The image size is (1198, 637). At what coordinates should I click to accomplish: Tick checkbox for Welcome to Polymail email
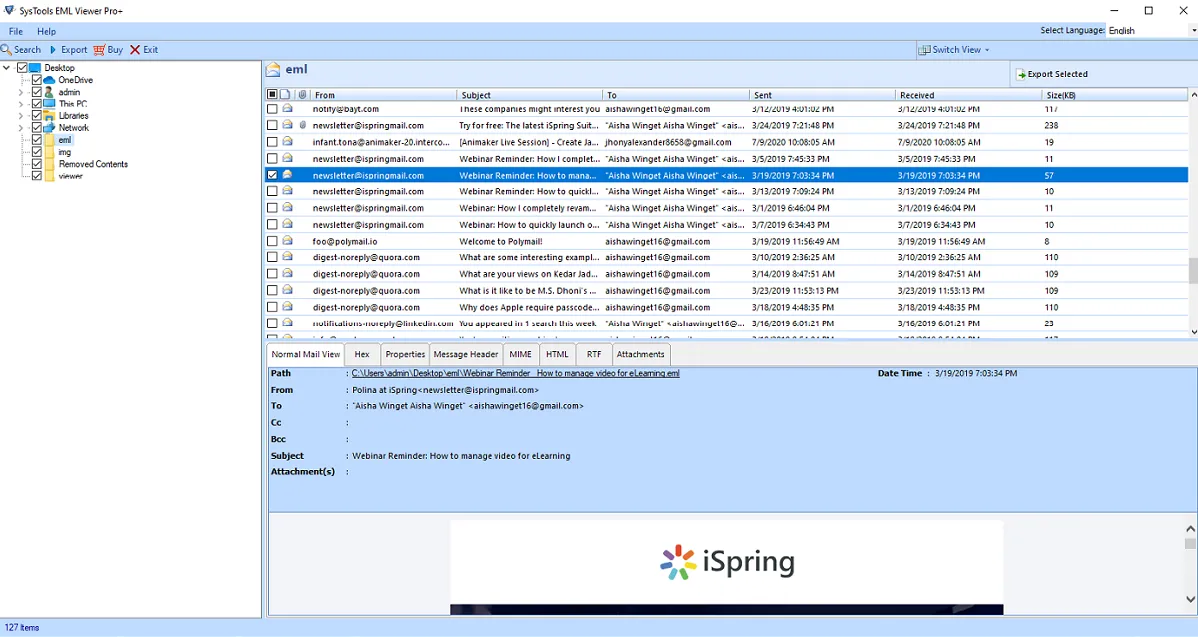[x=272, y=241]
